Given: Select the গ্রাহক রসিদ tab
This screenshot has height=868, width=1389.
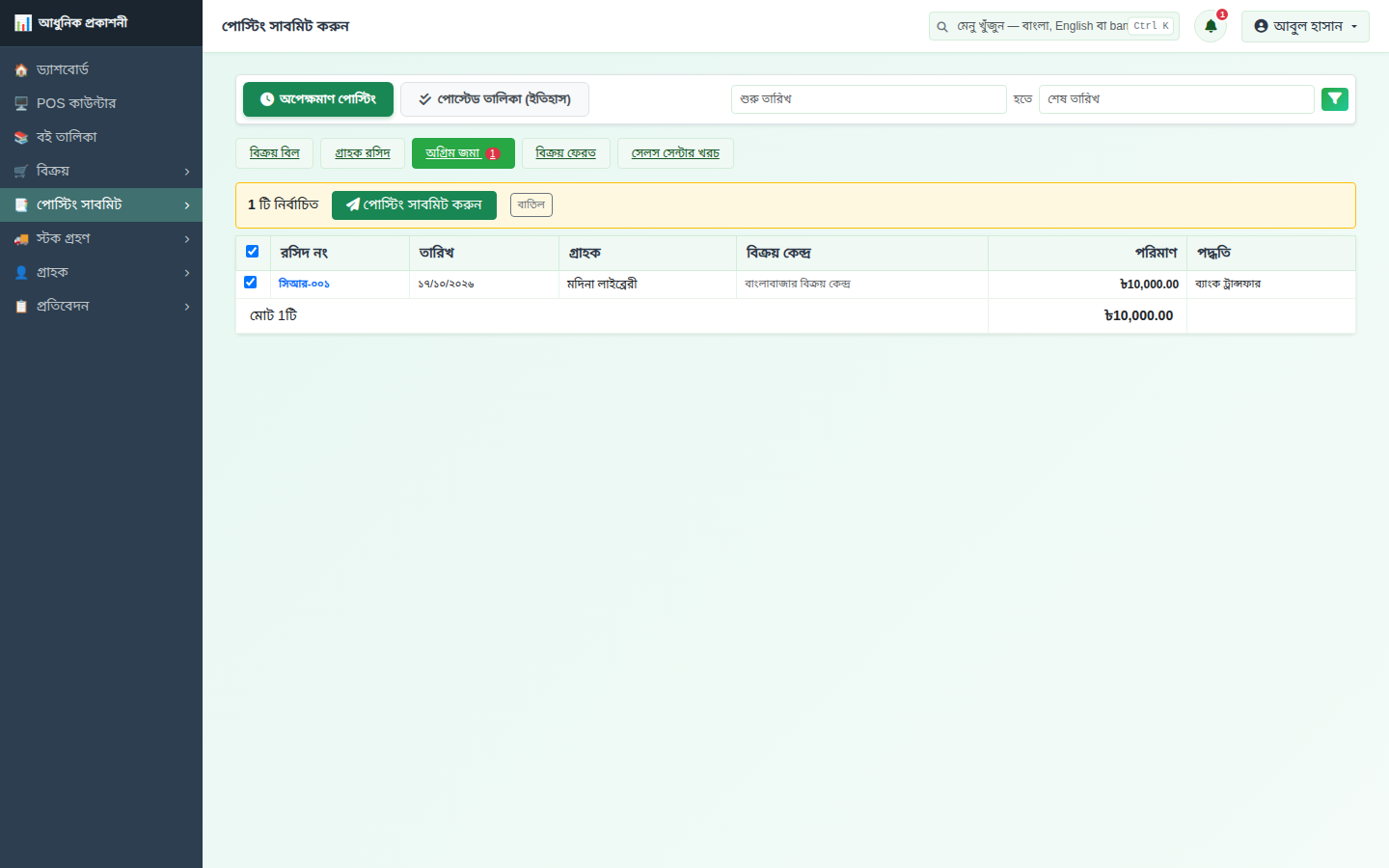Looking at the screenshot, I should tap(363, 153).
